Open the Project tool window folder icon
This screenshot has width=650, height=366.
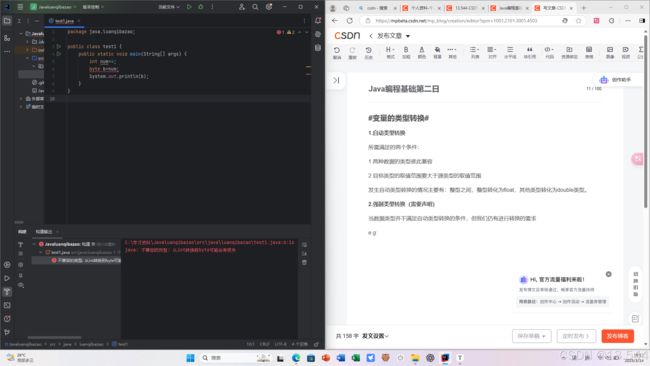[x=7, y=21]
